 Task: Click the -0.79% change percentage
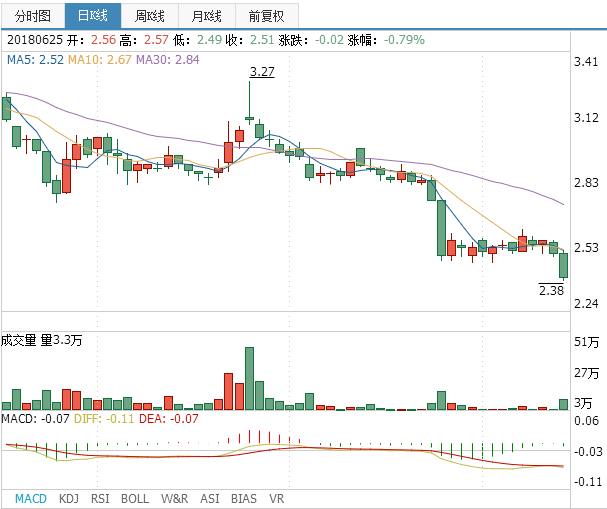point(404,39)
